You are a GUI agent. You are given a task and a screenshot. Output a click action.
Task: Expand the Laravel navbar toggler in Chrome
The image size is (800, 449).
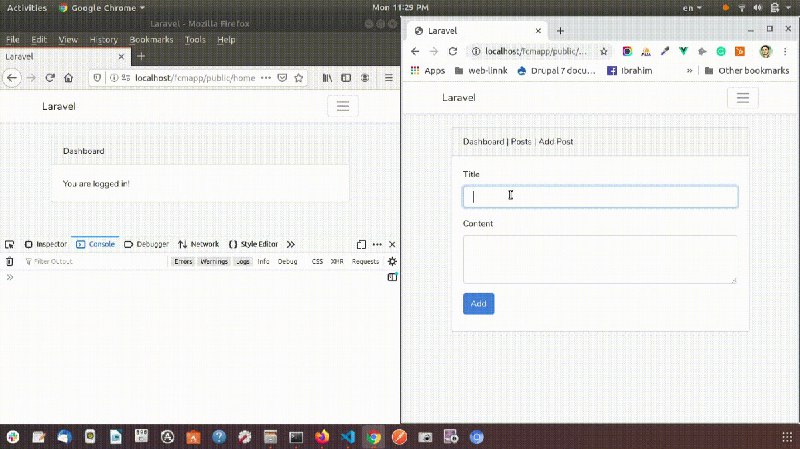click(x=743, y=97)
